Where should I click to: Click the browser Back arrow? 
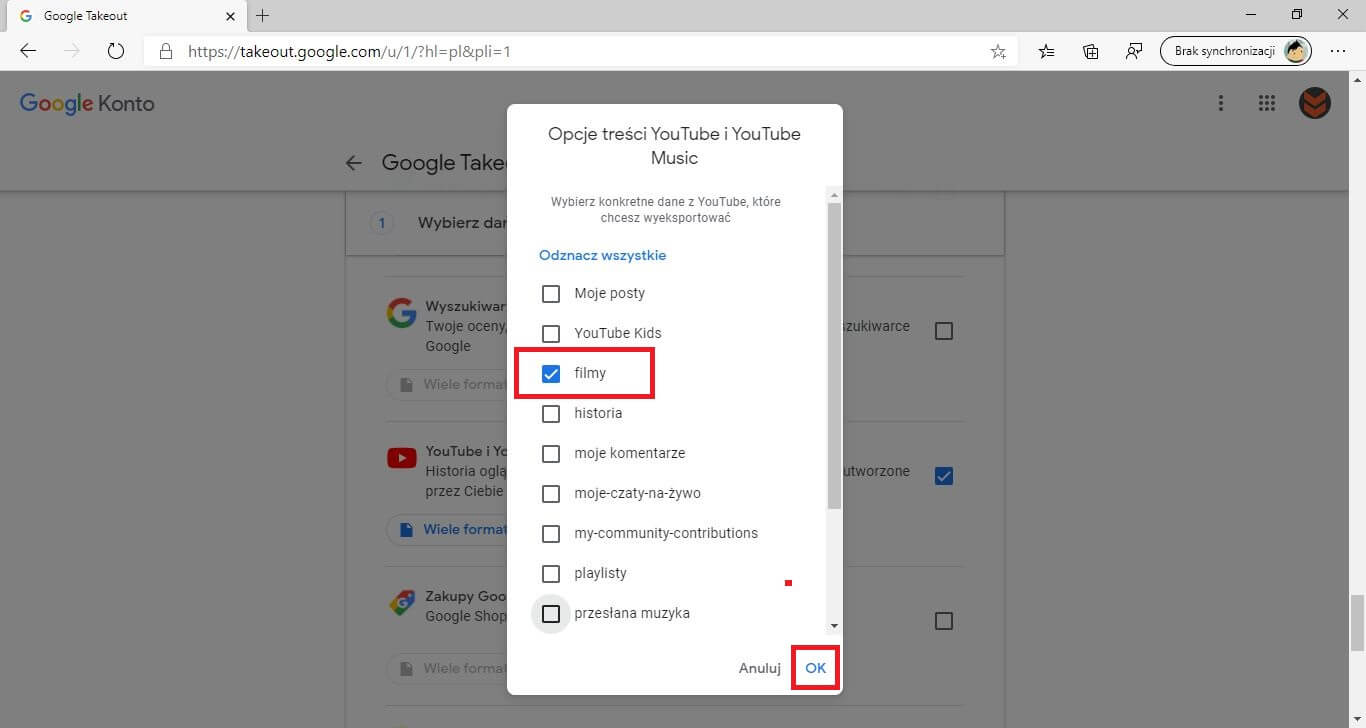tap(28, 51)
